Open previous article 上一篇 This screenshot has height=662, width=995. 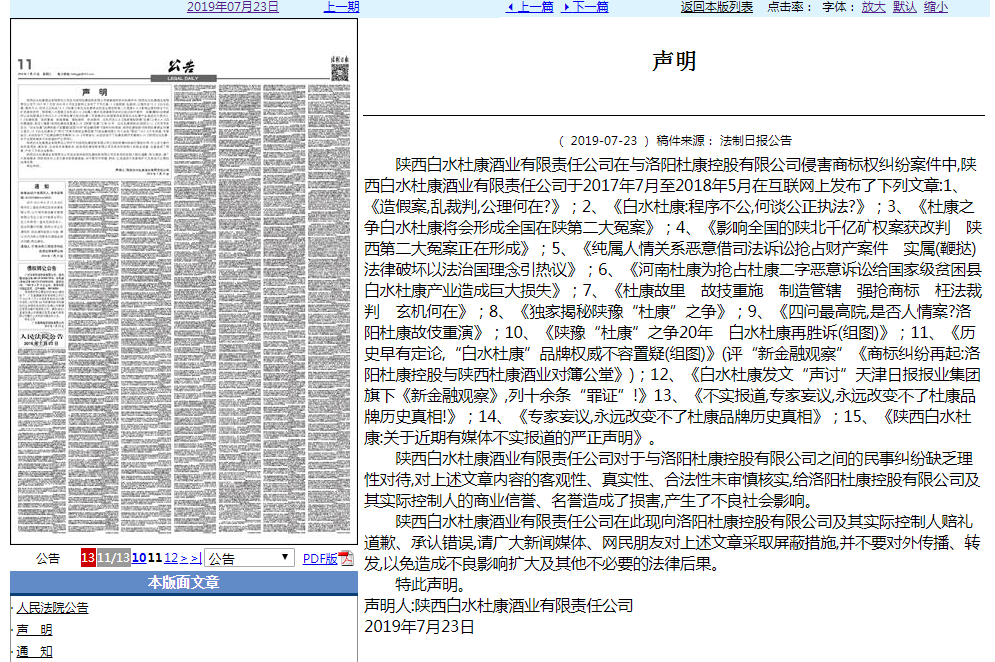(530, 7)
